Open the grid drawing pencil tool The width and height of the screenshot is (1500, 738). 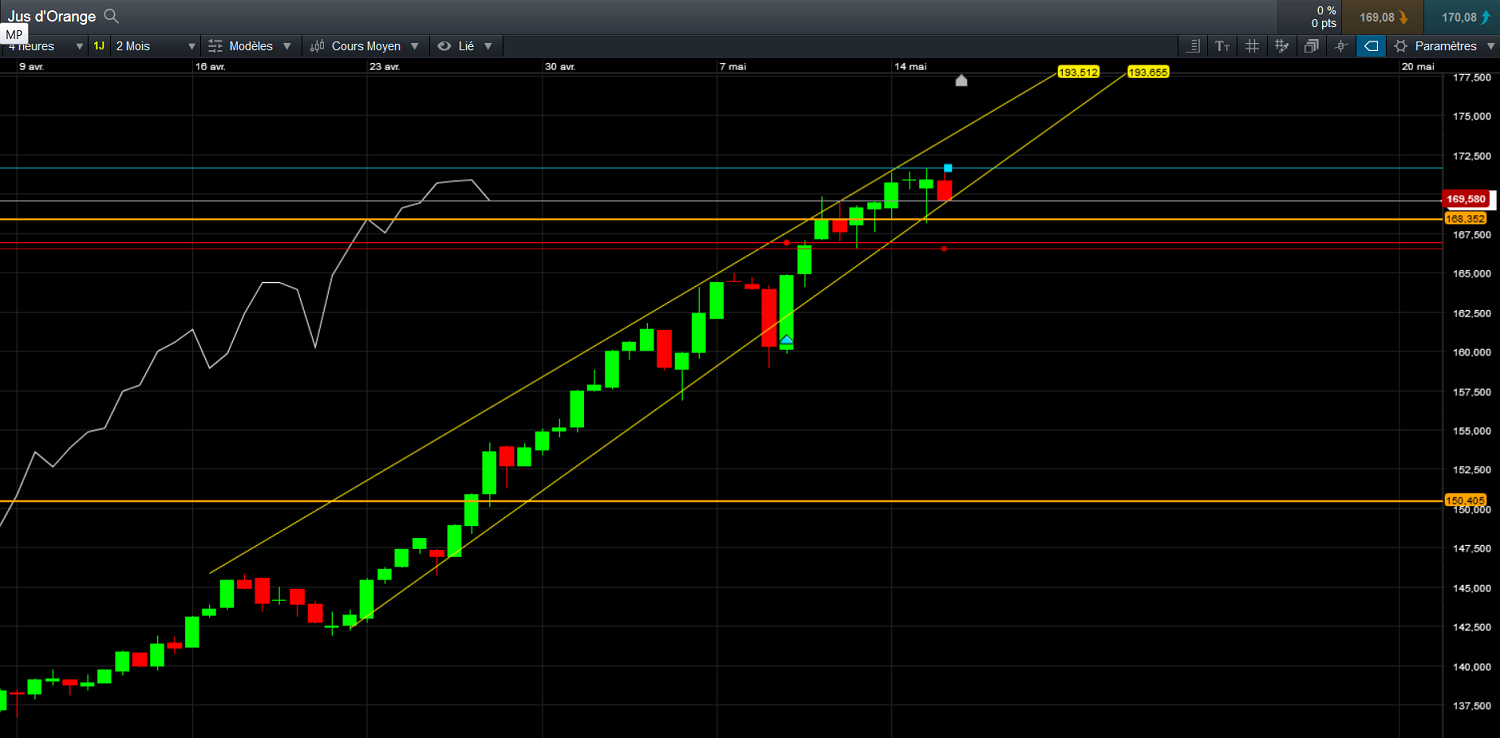coord(1282,46)
